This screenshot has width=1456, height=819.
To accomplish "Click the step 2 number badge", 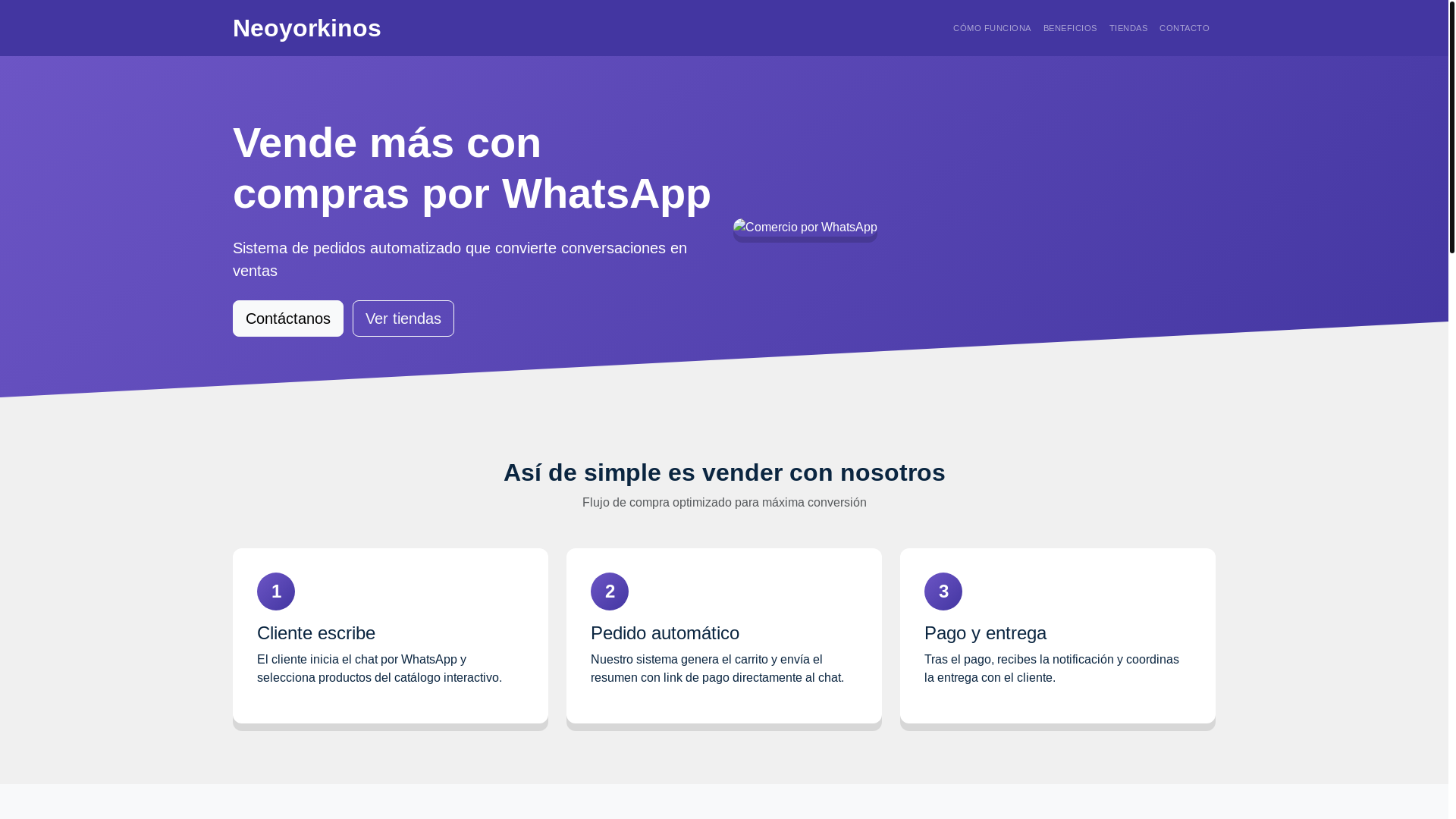I will (610, 591).
